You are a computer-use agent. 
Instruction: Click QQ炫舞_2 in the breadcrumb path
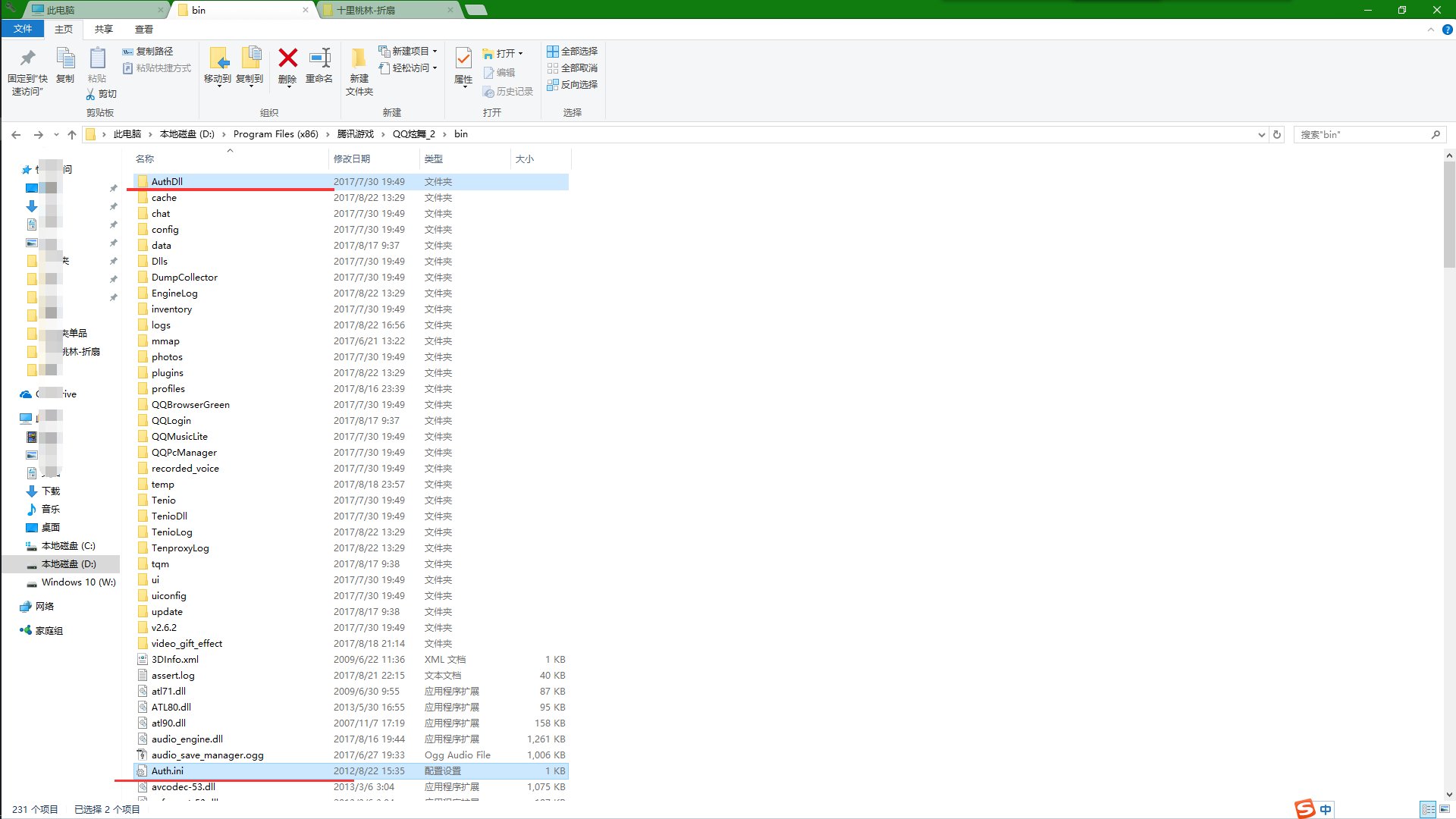coord(414,134)
